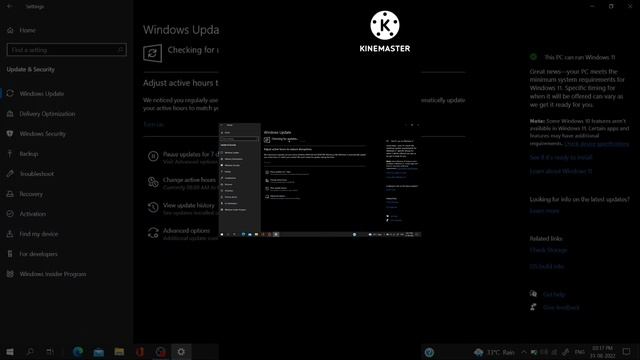Open the Activation page
The height and width of the screenshot is (360, 640).
33,214
